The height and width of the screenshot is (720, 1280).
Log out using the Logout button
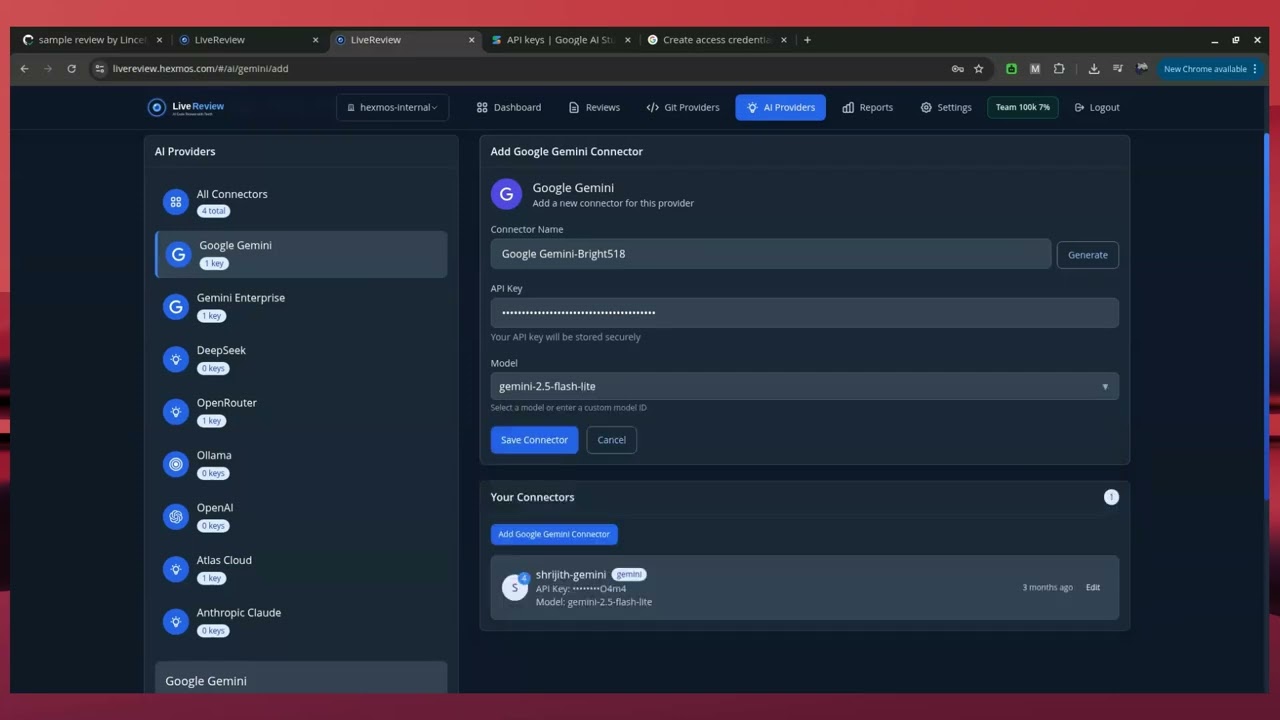click(x=1097, y=107)
